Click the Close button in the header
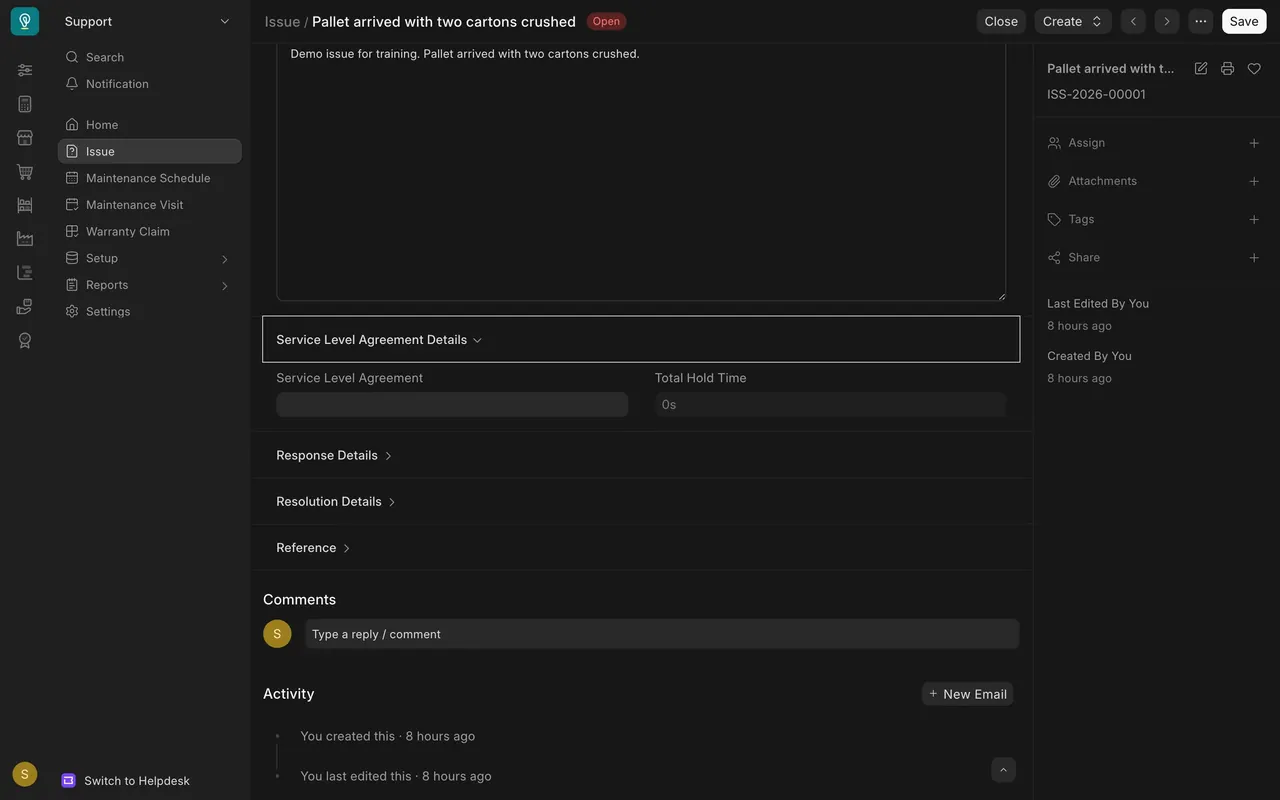The image size is (1280, 800). click(1001, 21)
